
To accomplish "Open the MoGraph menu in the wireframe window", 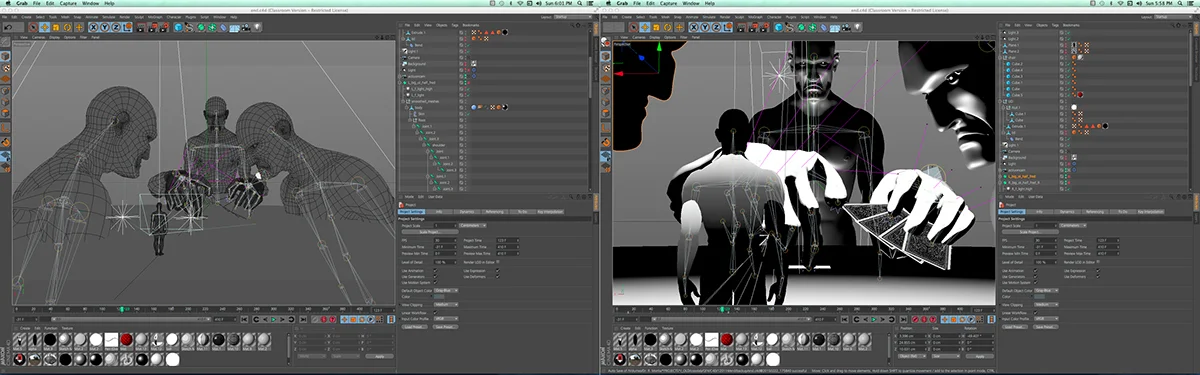I will [155, 17].
